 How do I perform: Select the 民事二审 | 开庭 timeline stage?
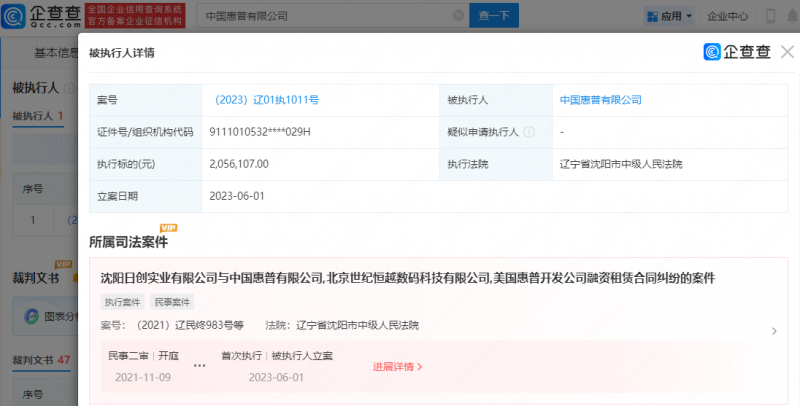coord(143,356)
